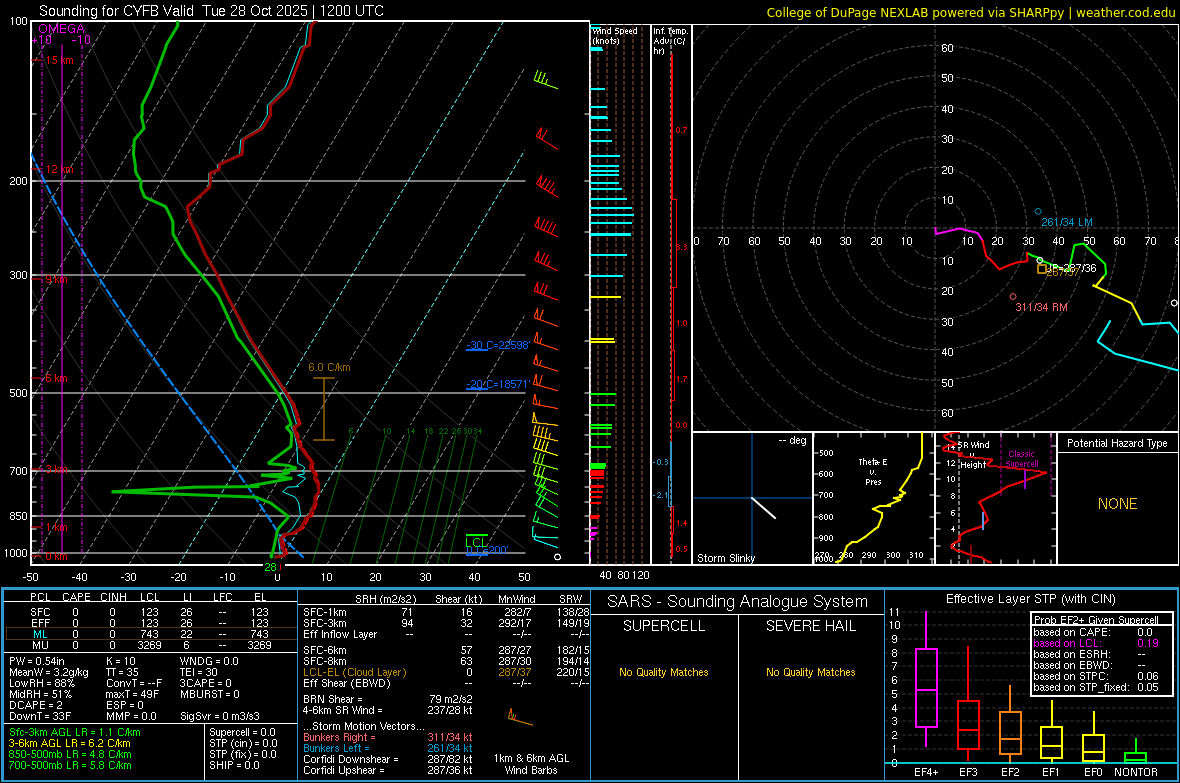Click the LowRH = 88% value
The height and width of the screenshot is (783, 1180).
(x=41, y=683)
